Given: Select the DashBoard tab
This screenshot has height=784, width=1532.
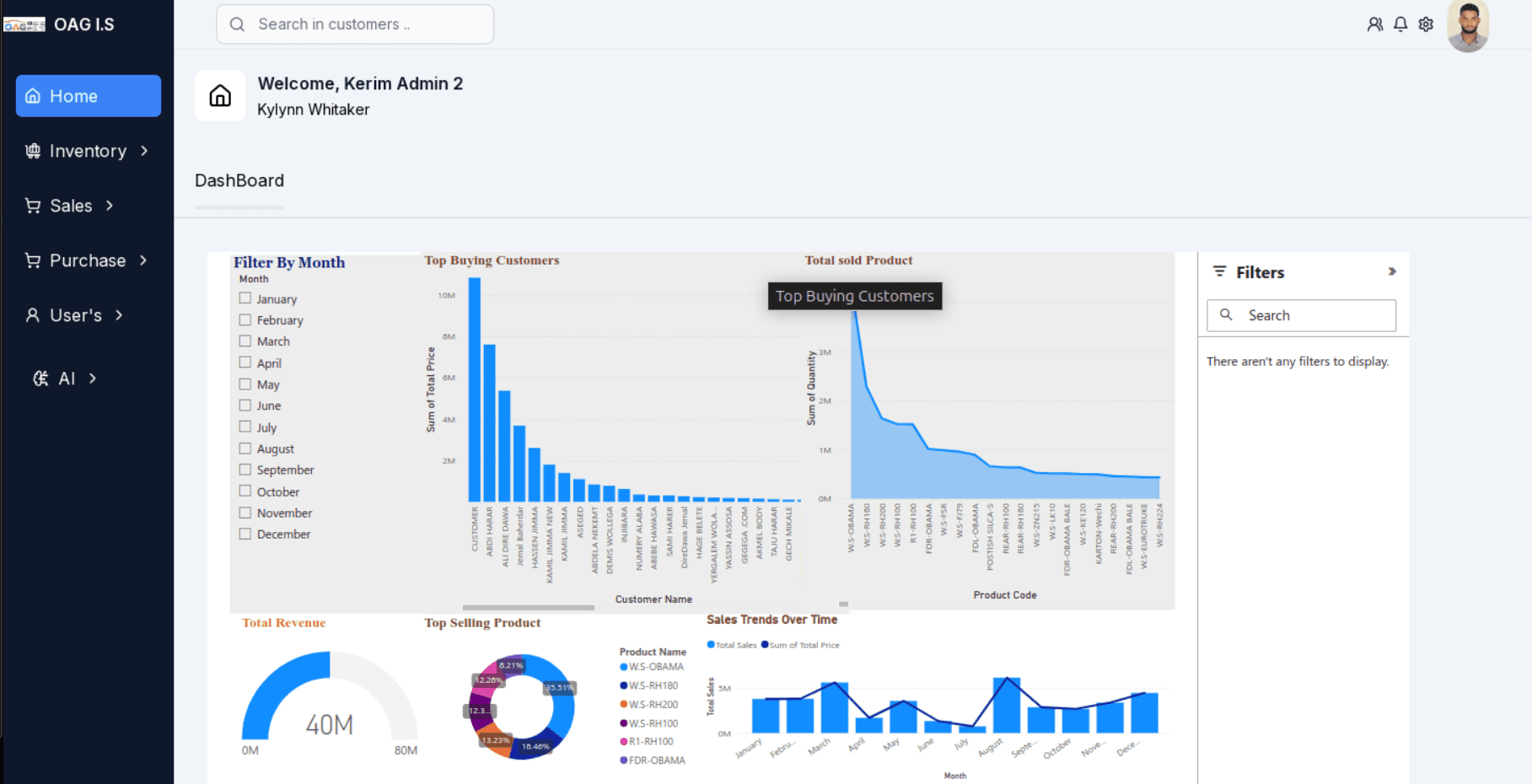Looking at the screenshot, I should click(x=239, y=180).
